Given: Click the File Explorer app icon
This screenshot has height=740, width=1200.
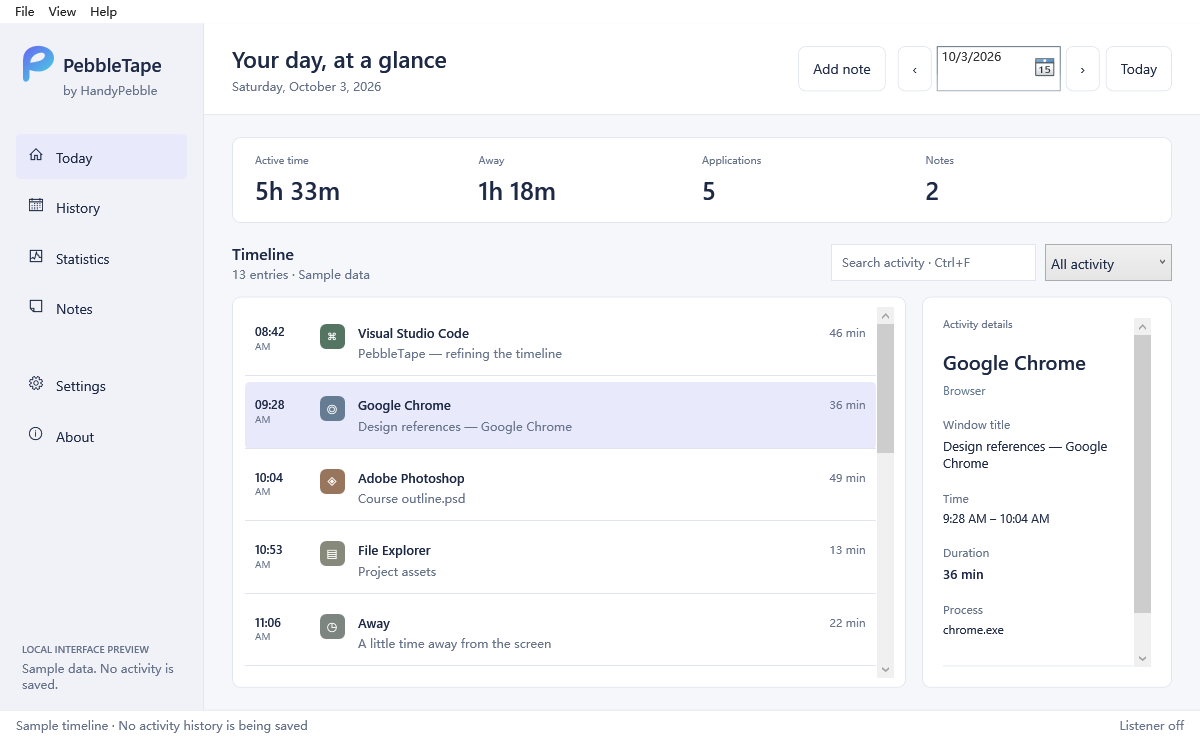Looking at the screenshot, I should tap(332, 554).
